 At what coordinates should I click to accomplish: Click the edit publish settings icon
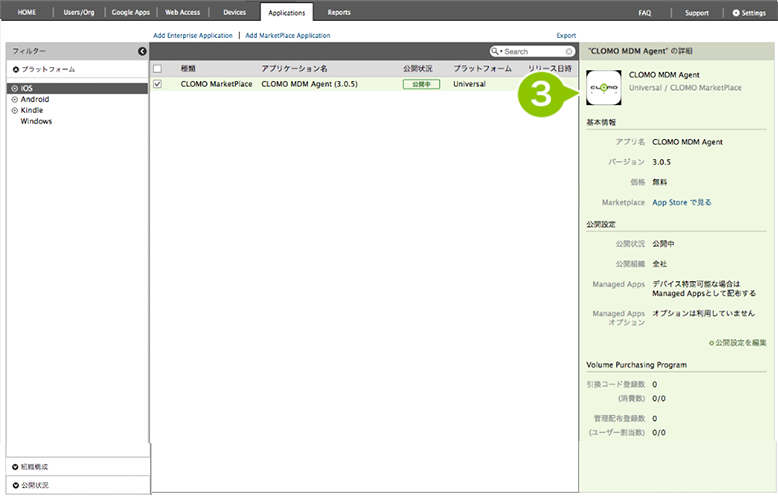(x=711, y=343)
